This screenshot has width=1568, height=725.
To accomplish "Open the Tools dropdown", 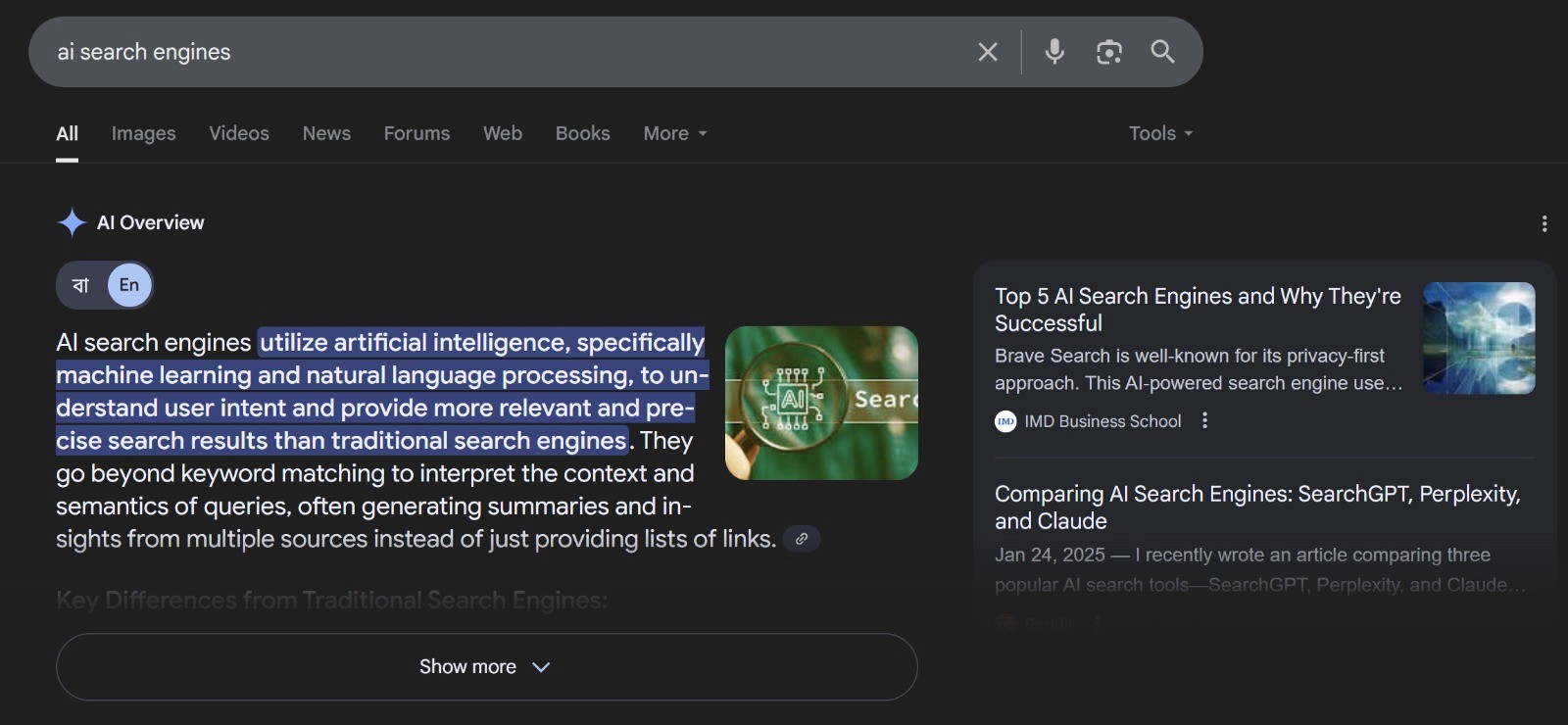I will 1160,133.
